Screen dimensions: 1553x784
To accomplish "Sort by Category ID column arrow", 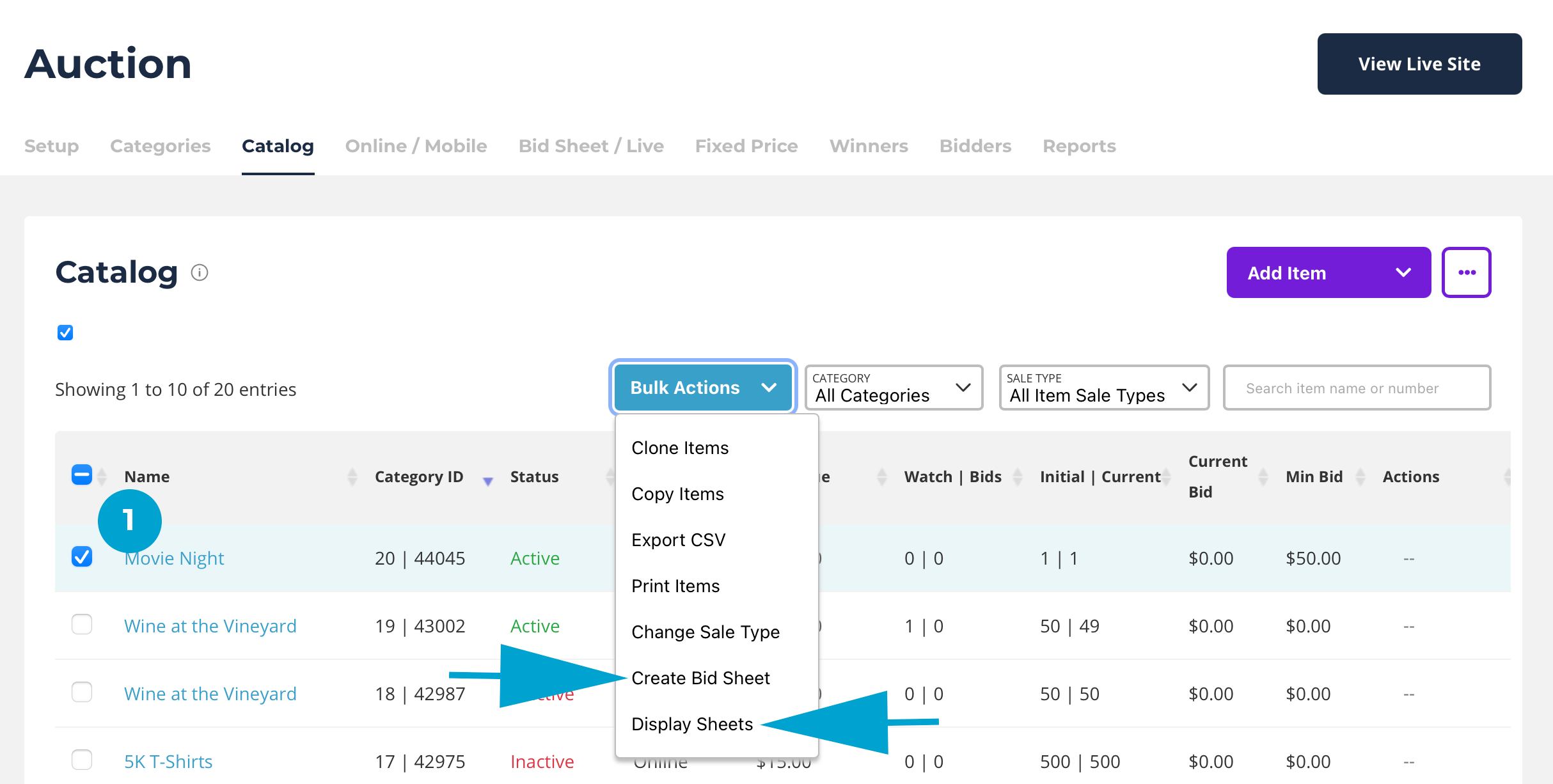I will [487, 481].
